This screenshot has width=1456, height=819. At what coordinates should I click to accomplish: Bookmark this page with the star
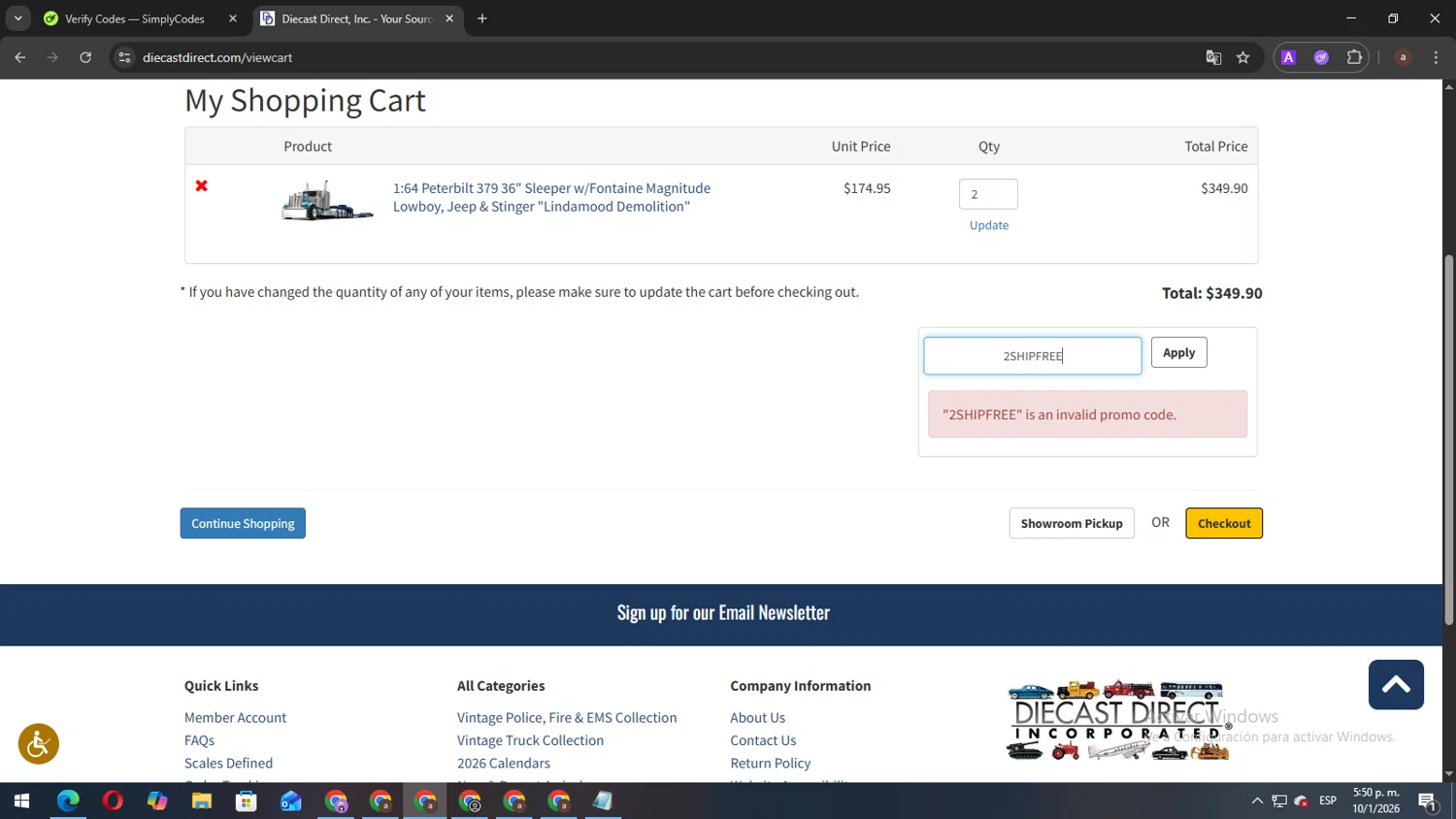click(x=1243, y=57)
